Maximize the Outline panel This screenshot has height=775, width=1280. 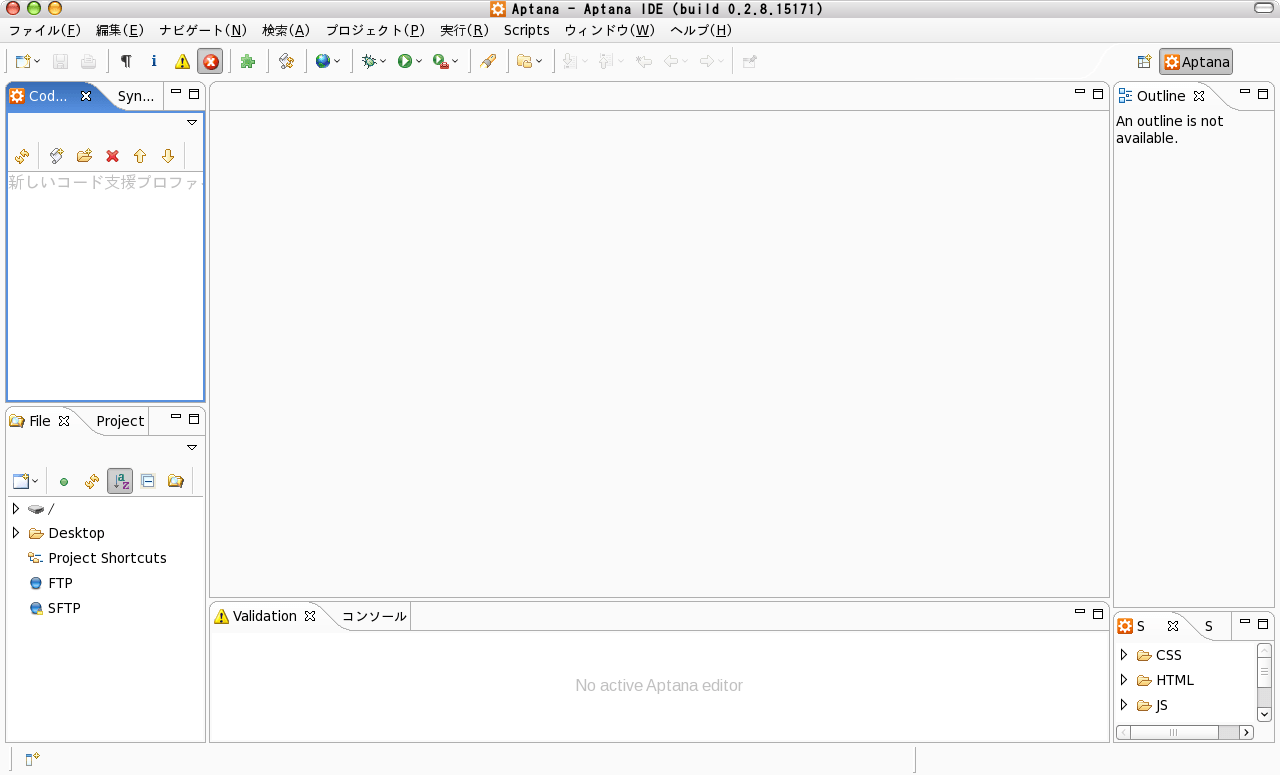tap(1263, 93)
